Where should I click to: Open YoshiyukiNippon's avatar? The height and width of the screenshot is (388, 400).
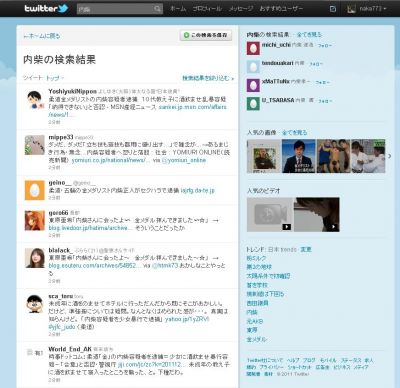click(35, 99)
